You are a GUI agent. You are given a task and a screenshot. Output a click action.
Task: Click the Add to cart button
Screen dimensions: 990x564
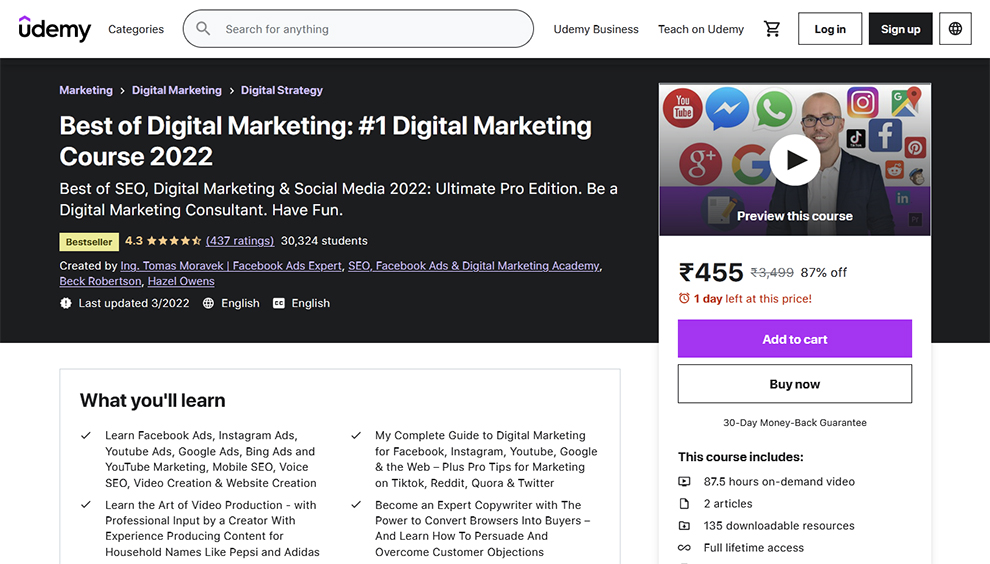point(795,339)
